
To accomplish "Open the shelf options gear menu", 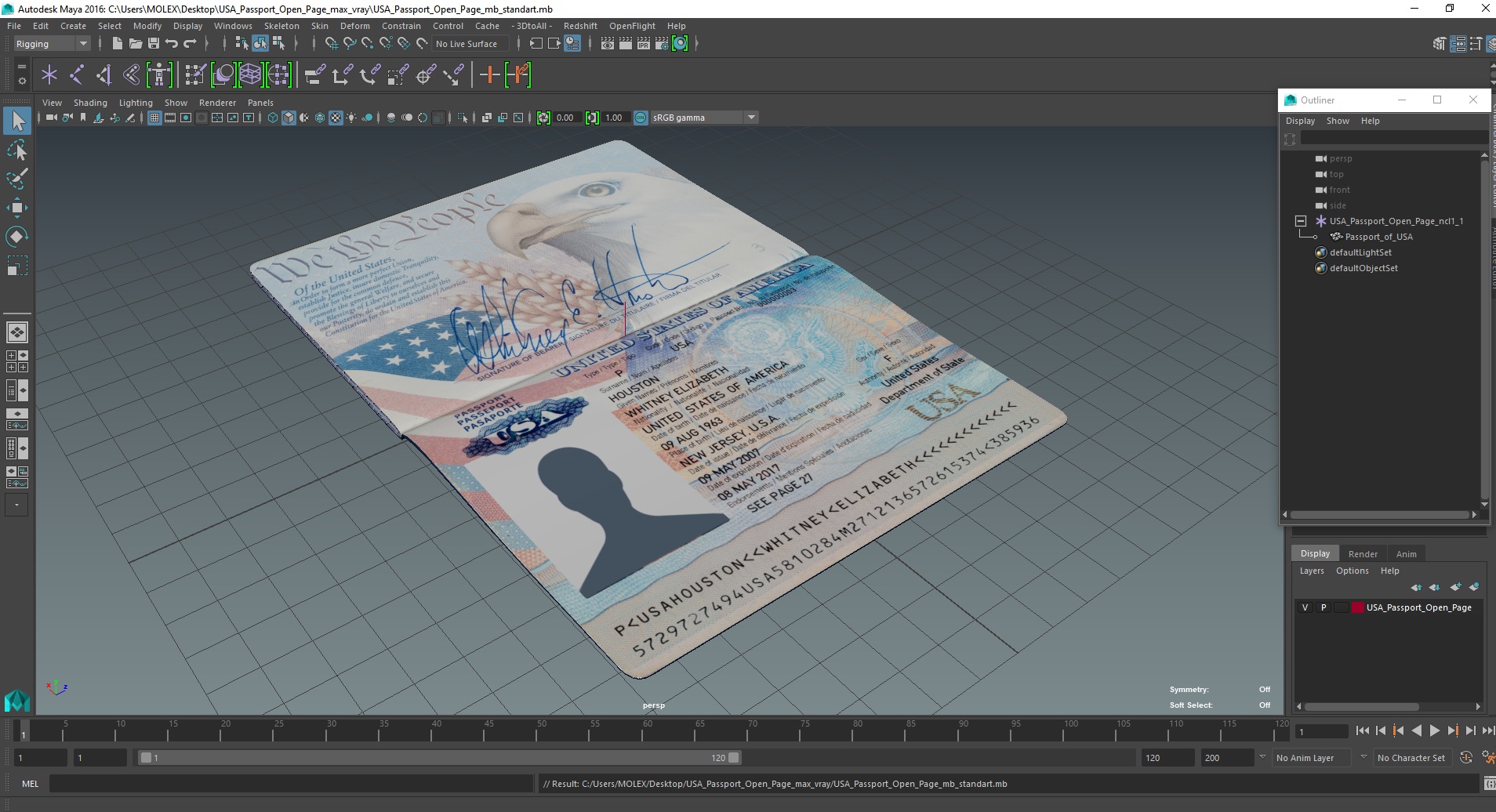I will tap(22, 81).
